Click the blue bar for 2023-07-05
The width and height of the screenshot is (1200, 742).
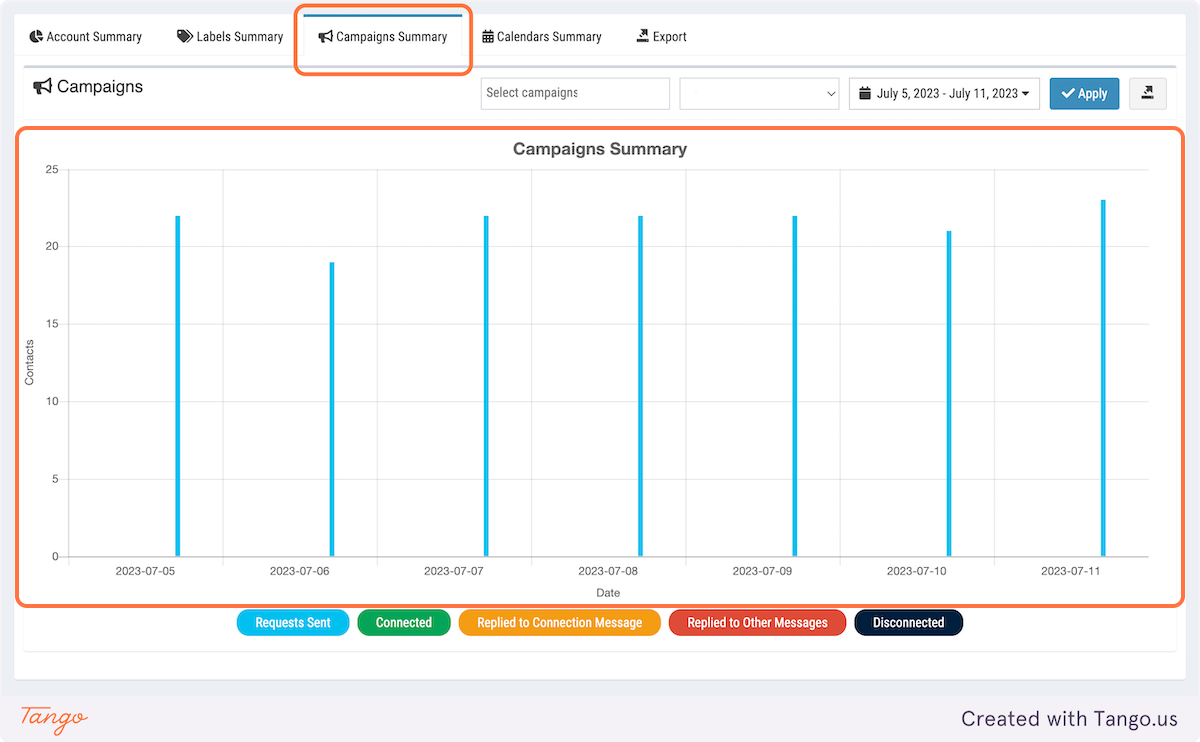pyautogui.click(x=178, y=386)
